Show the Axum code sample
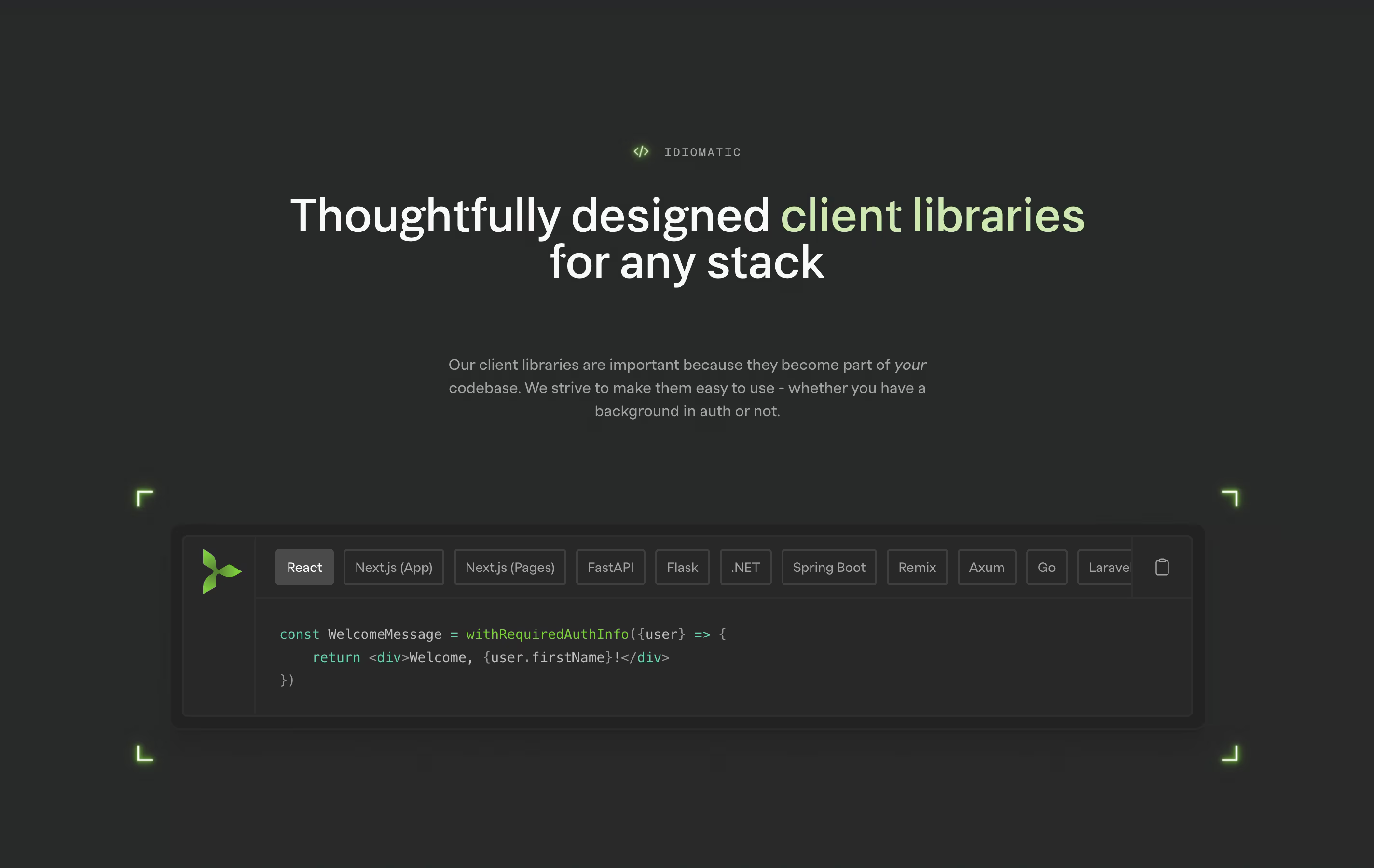1374x868 pixels. click(986, 567)
